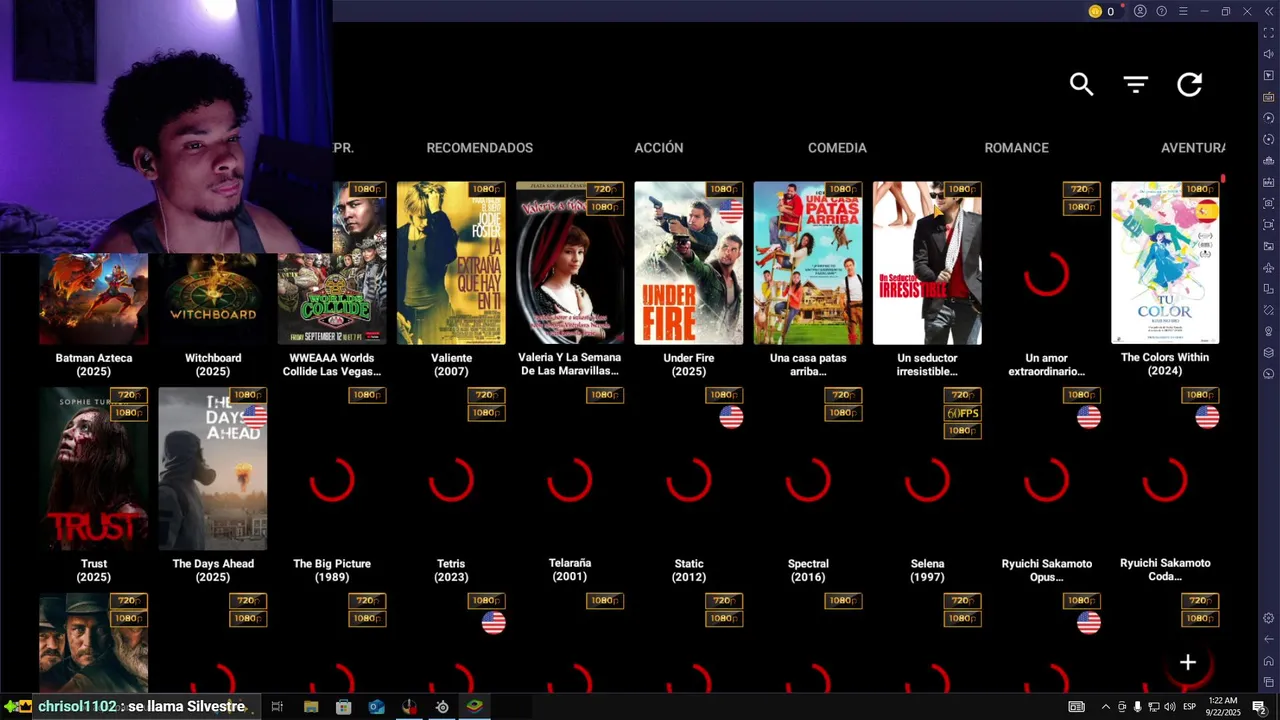Click the BlueStacks volume sidebar icon

click(x=1269, y=54)
